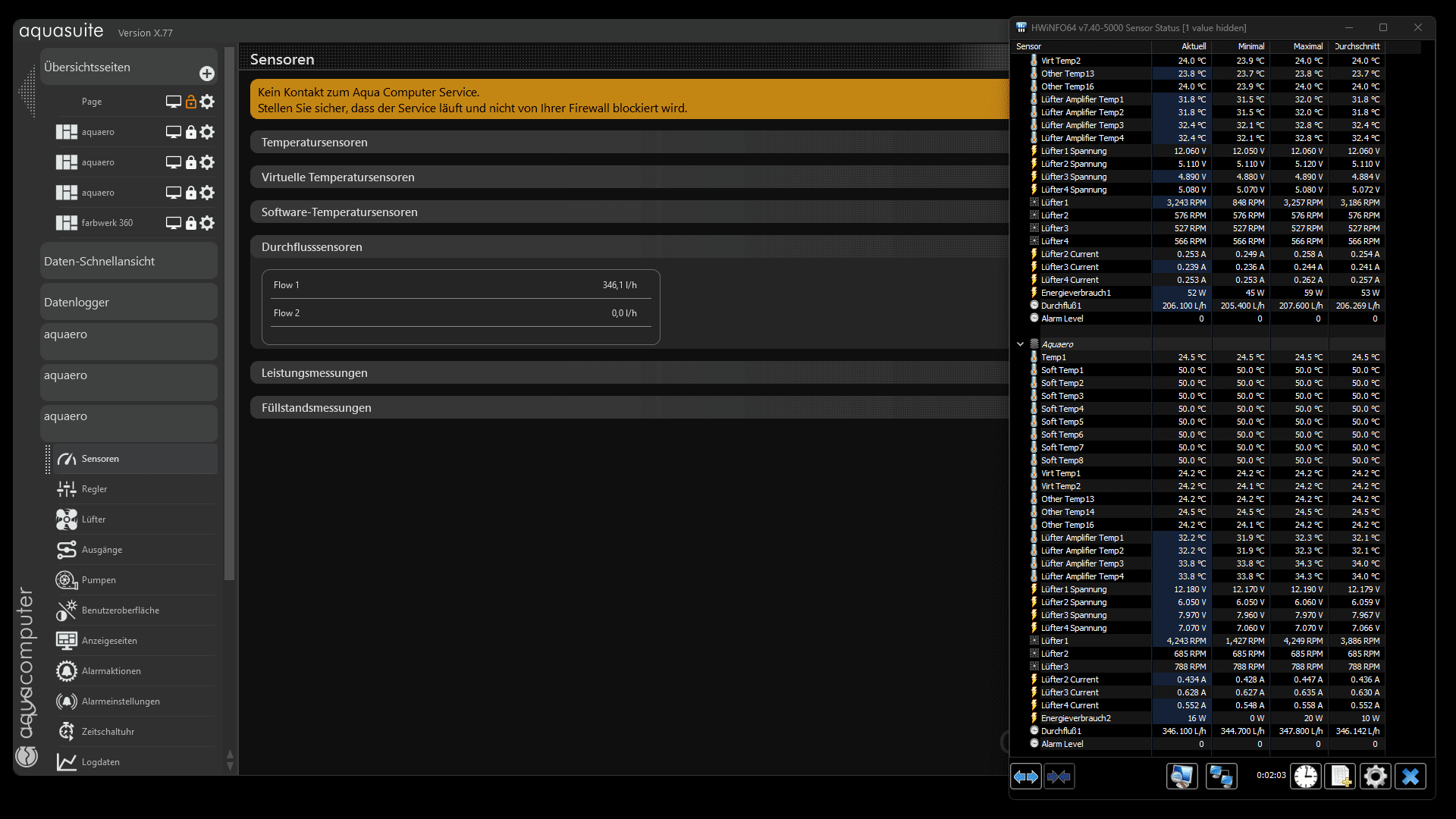Click the Aktuell column header

point(1181,47)
